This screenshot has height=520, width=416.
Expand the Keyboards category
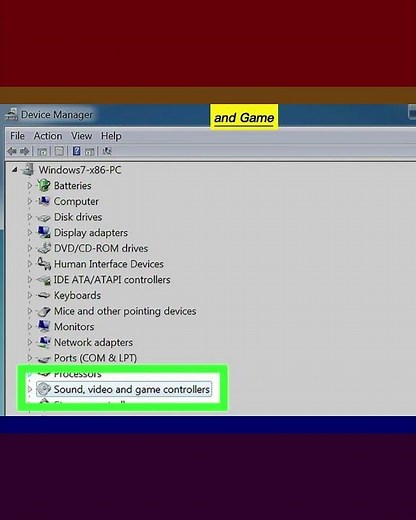tap(30, 295)
